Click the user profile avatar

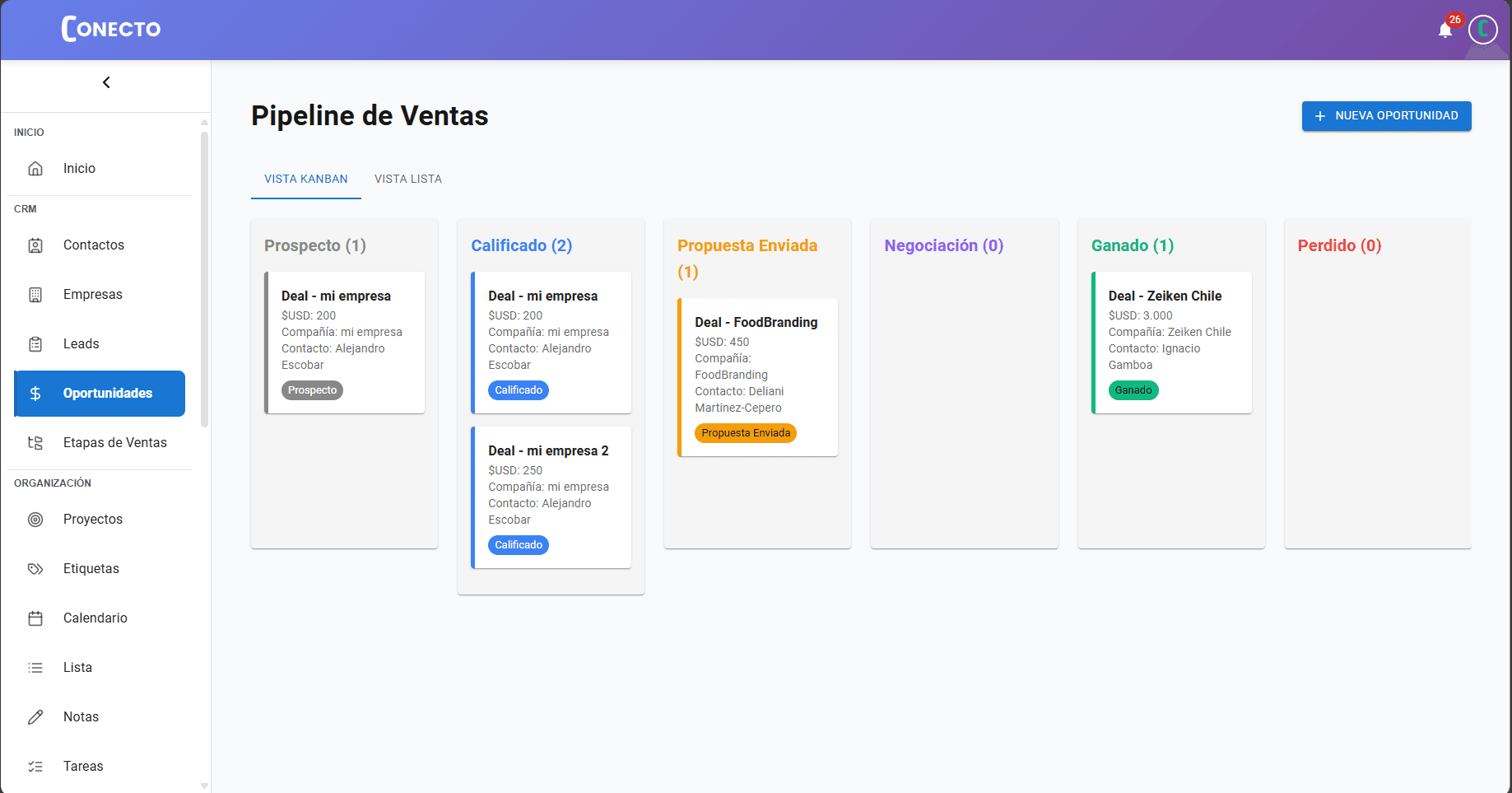pos(1482,30)
